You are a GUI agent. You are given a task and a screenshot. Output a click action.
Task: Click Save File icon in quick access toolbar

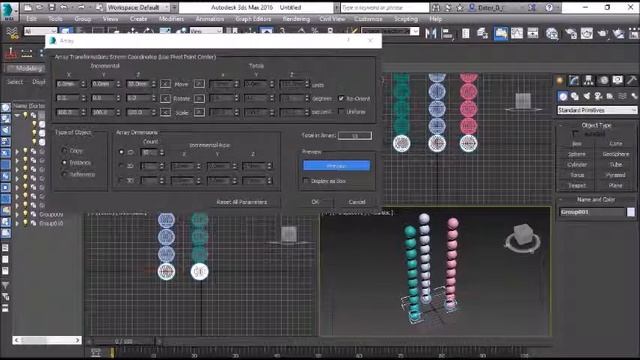(52, 7)
